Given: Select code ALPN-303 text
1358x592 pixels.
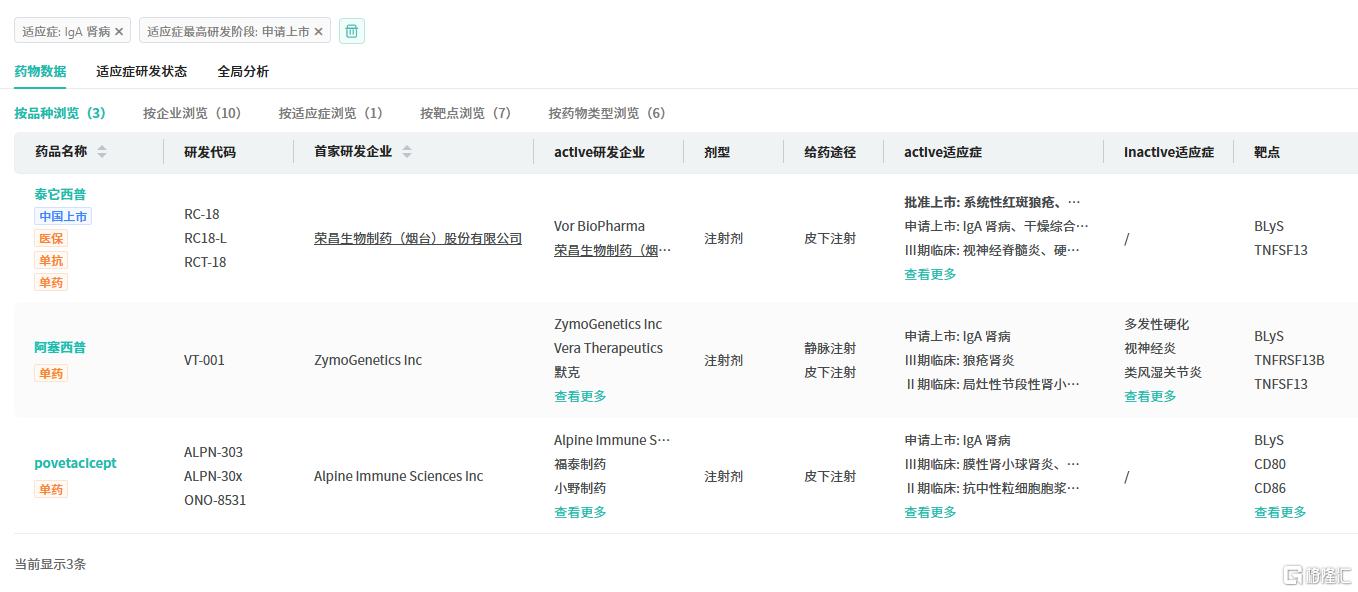Looking at the screenshot, I should tap(213, 452).
